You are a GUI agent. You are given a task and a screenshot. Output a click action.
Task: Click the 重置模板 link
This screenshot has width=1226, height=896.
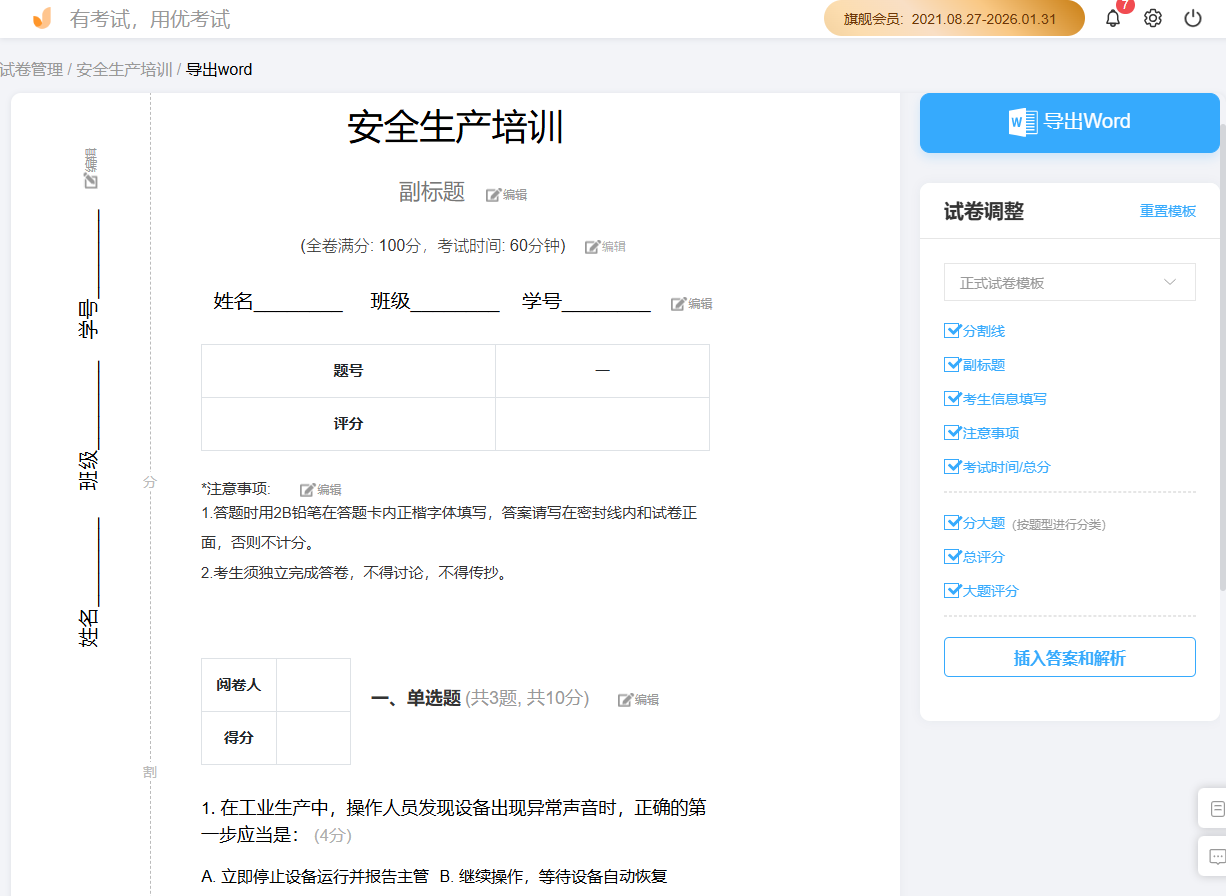[1167, 211]
